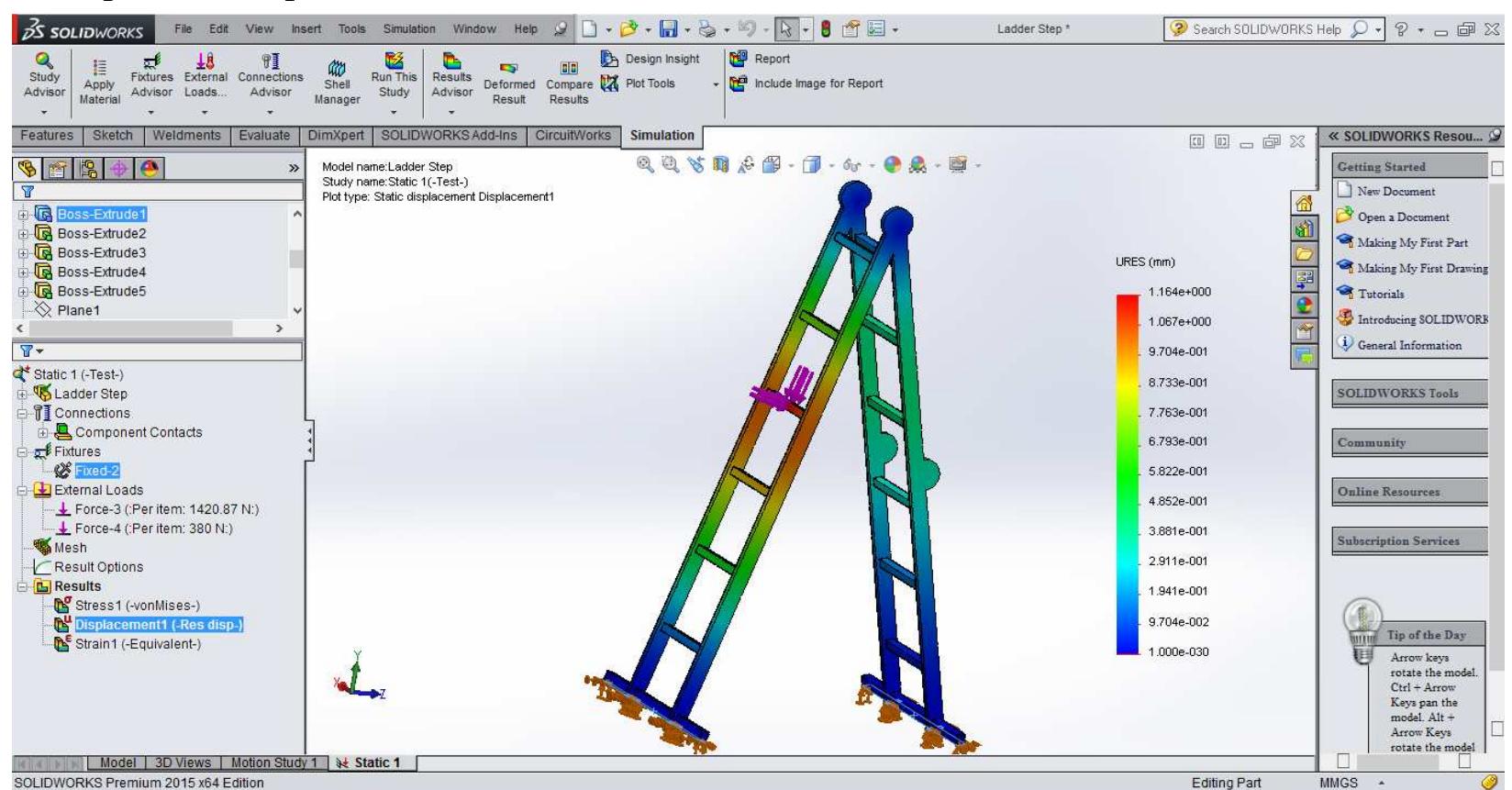Show Deformed Result
1512x790 pixels.
point(509,83)
